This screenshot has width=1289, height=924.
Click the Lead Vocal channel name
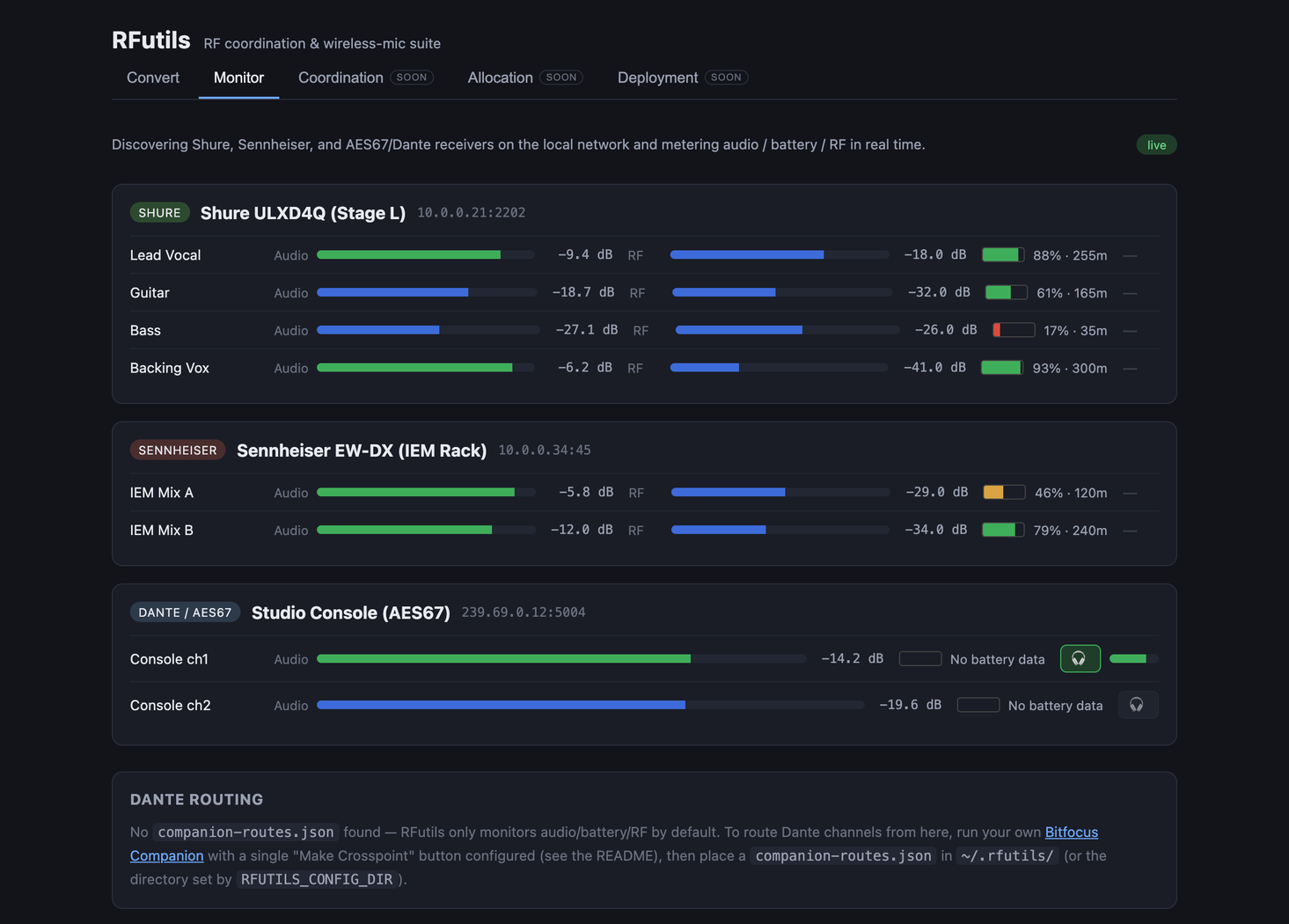(165, 255)
